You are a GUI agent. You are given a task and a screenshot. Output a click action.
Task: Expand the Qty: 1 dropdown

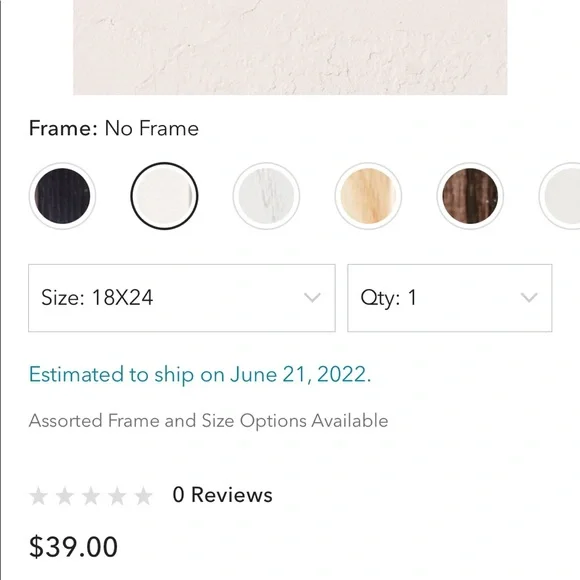pos(450,298)
